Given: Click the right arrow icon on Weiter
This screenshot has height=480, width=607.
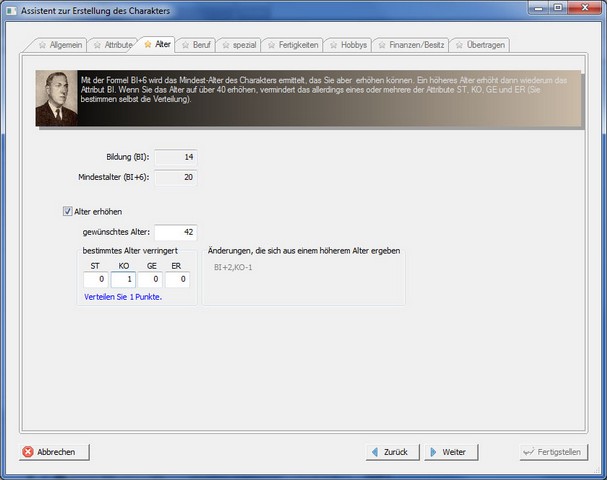Looking at the screenshot, I should coord(434,452).
